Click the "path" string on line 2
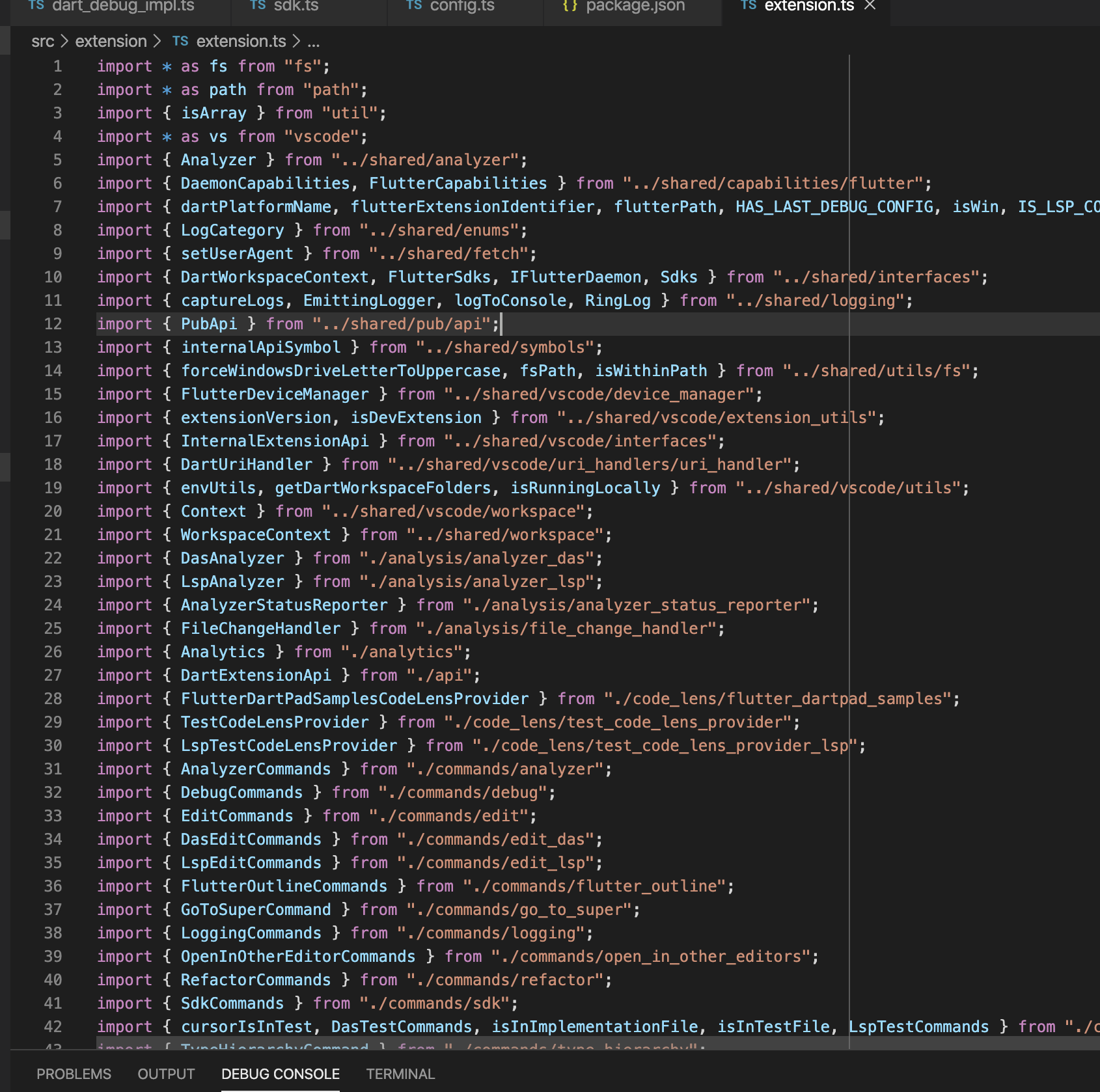1100x1092 pixels. 331,90
